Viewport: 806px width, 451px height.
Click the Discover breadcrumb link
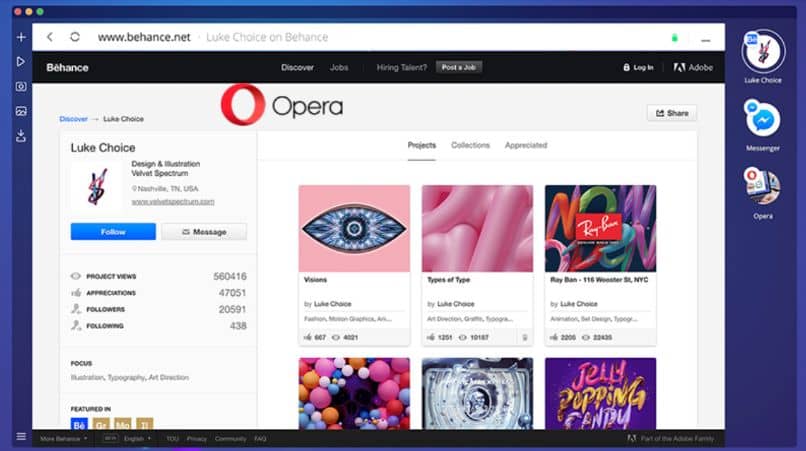click(x=74, y=119)
